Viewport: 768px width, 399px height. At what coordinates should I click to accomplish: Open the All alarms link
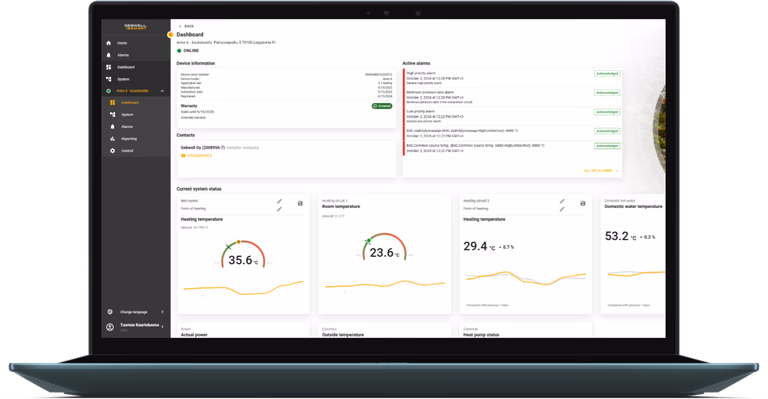pos(600,170)
